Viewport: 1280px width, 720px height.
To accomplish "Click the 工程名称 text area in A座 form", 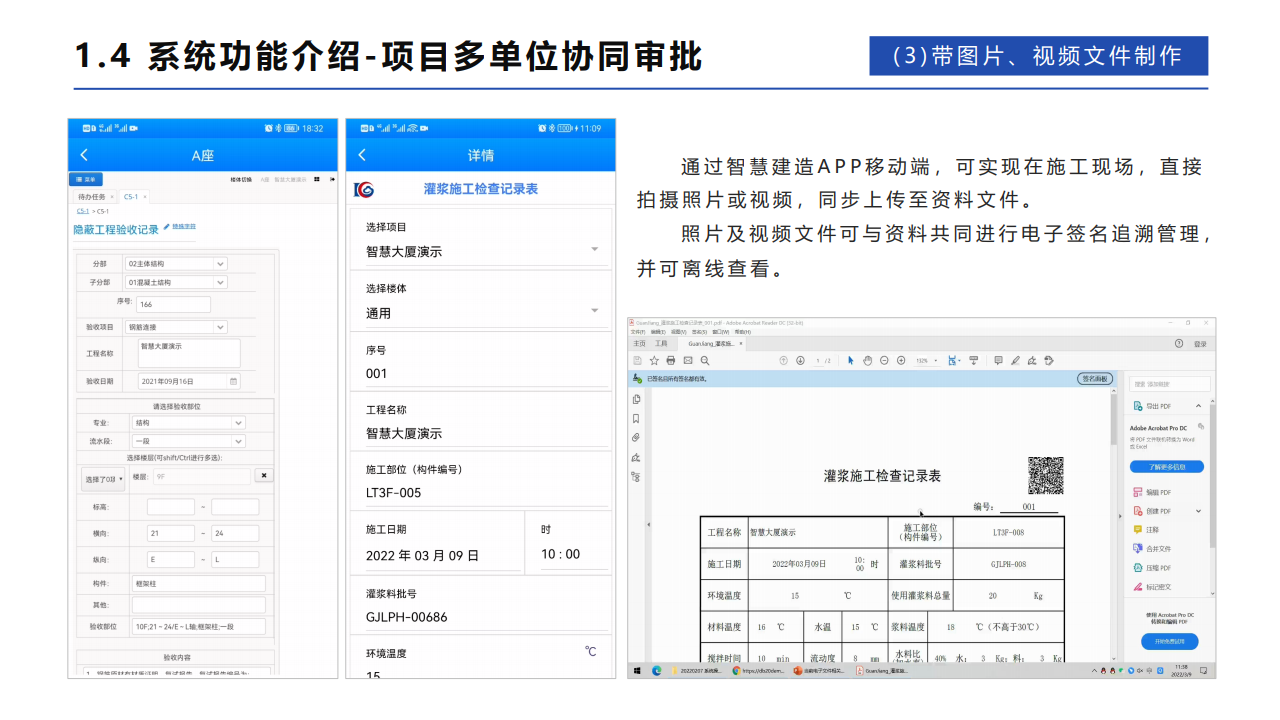I will click(189, 353).
